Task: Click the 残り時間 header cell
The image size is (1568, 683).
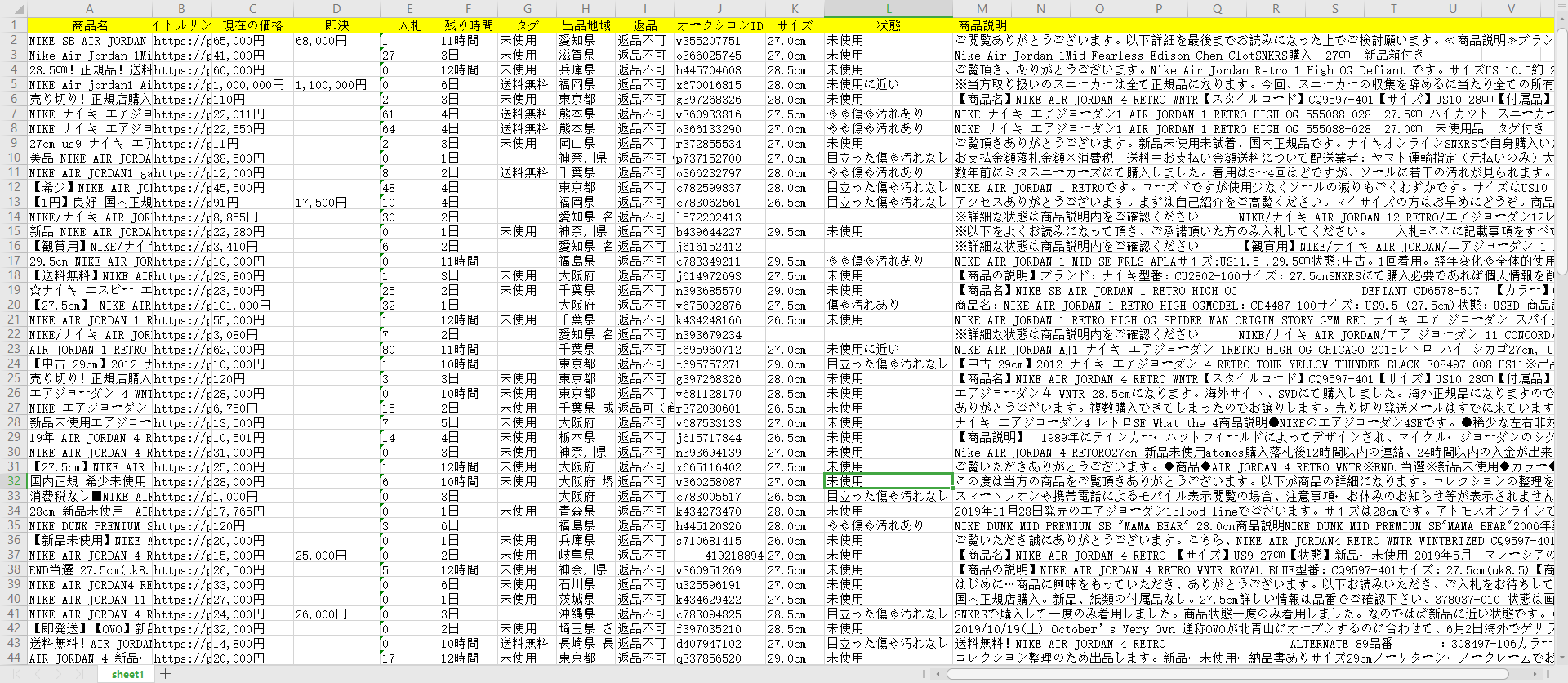Action: point(468,25)
